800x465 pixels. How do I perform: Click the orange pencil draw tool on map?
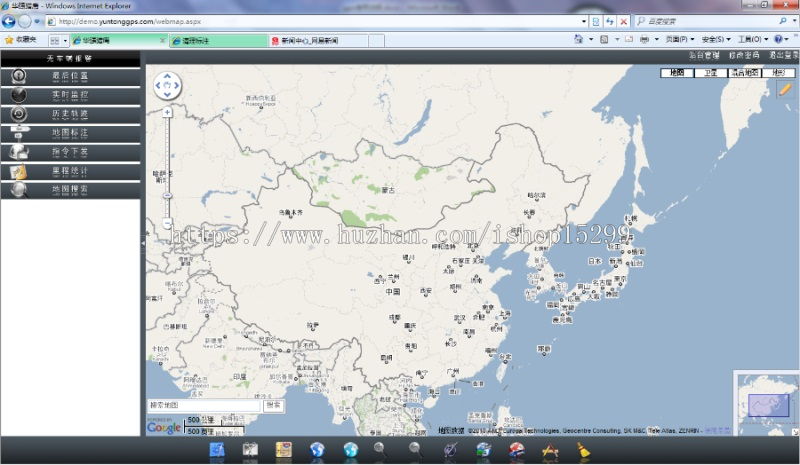pyautogui.click(x=785, y=90)
